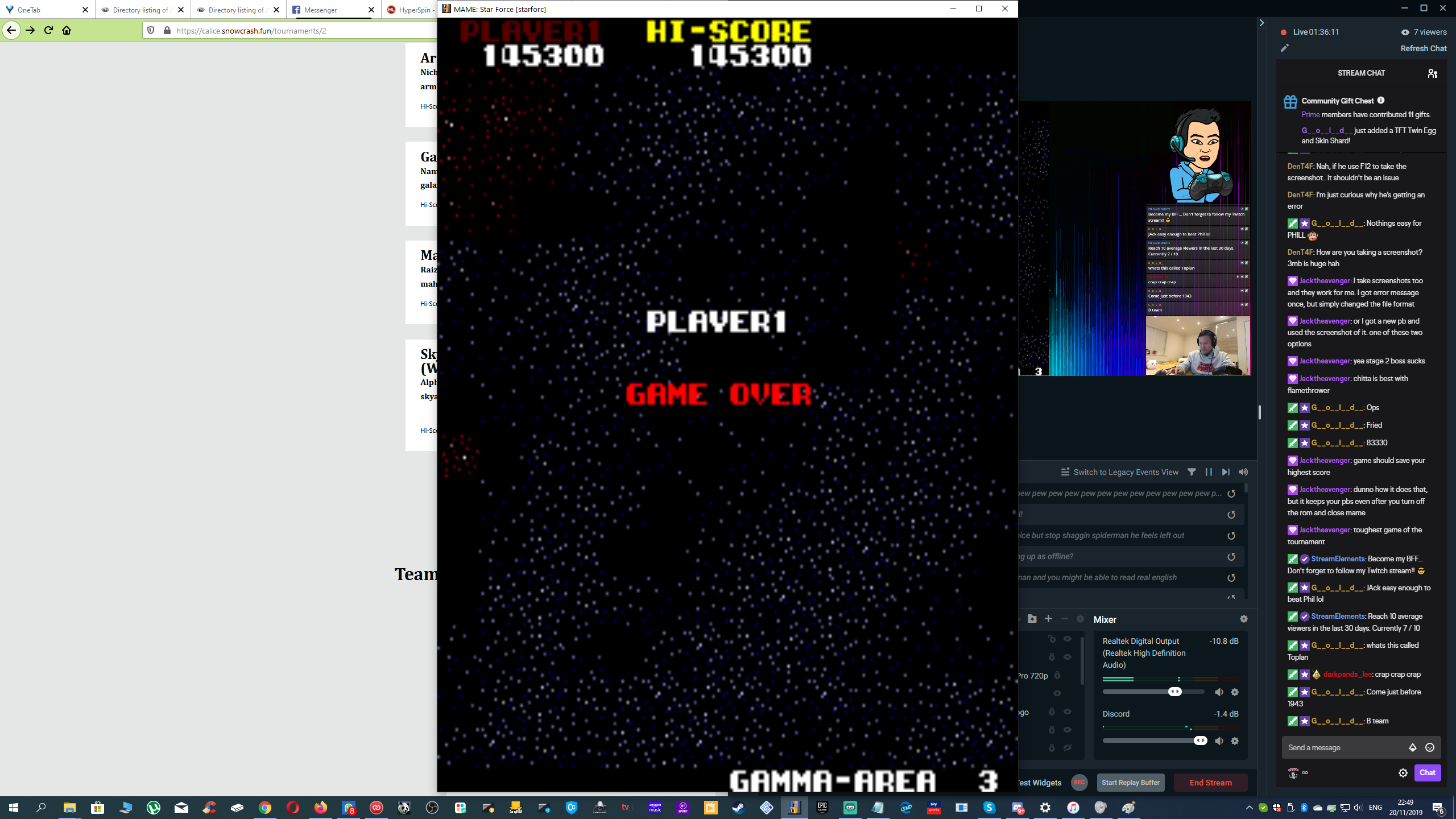Open Discord audio source settings gear
This screenshot has height=819, width=1456.
pyautogui.click(x=1235, y=741)
